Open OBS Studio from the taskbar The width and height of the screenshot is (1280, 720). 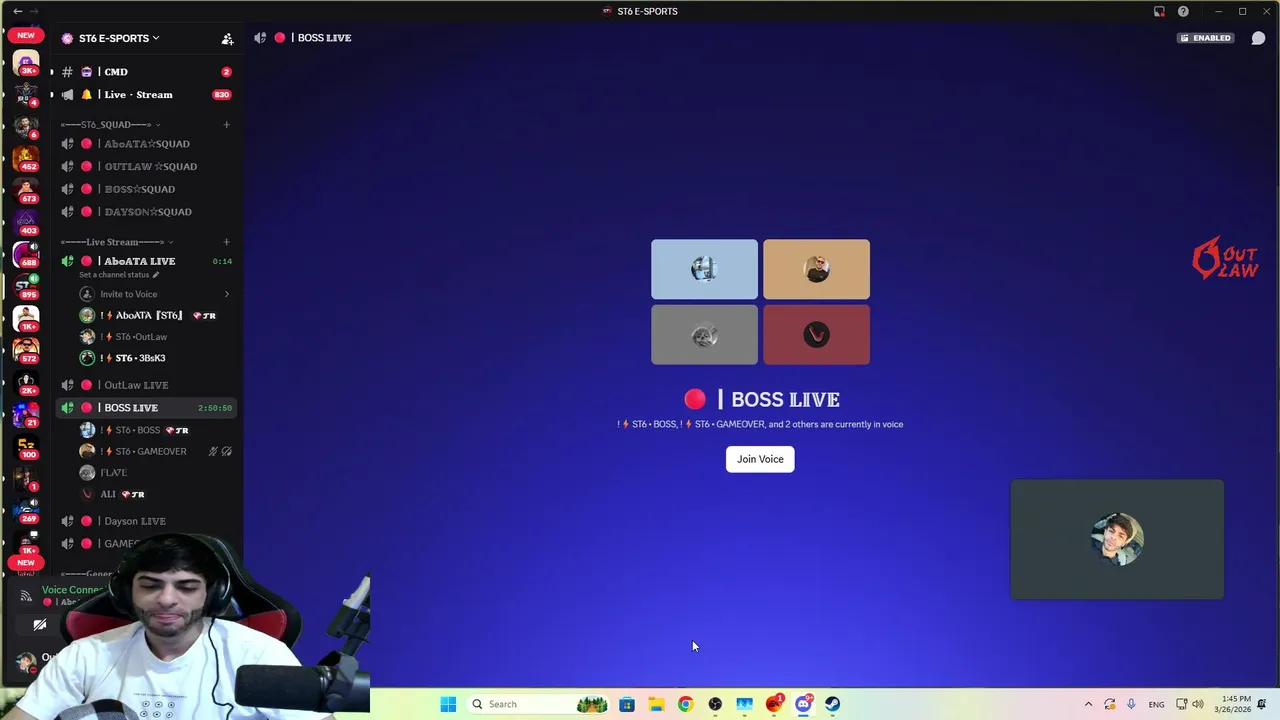coord(715,704)
